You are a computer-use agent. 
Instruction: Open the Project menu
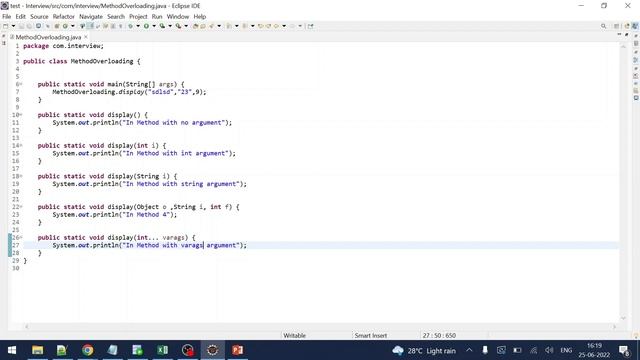pos(138,16)
